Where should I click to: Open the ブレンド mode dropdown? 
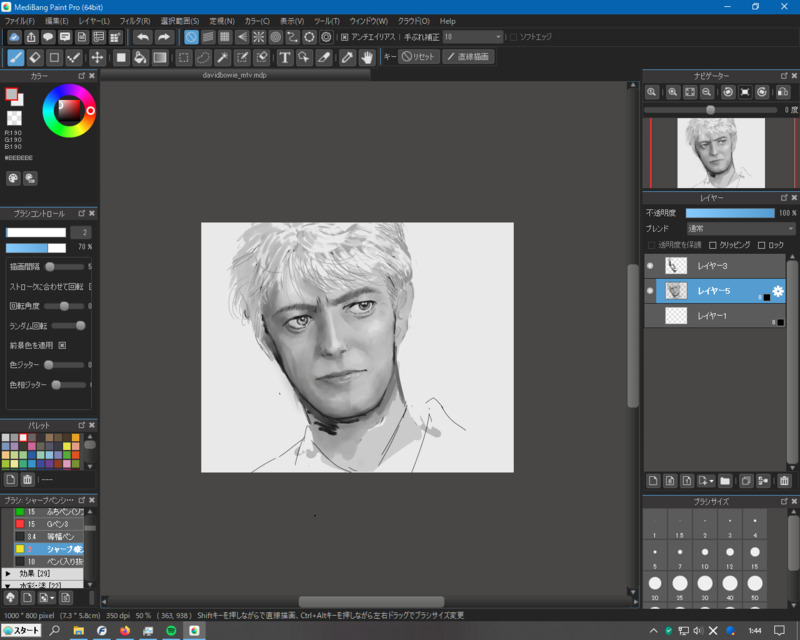pos(740,228)
